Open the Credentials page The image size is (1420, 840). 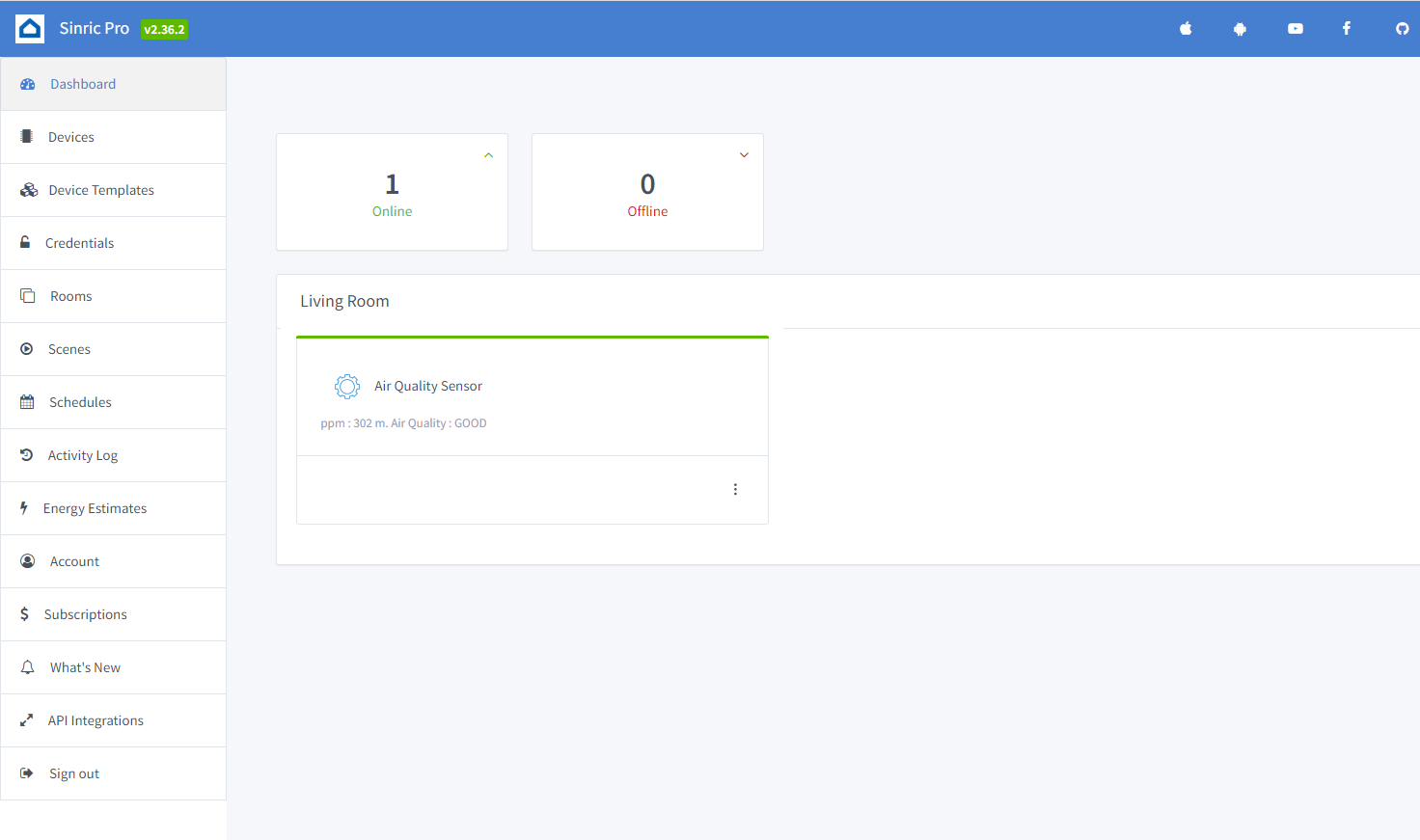[x=79, y=243]
